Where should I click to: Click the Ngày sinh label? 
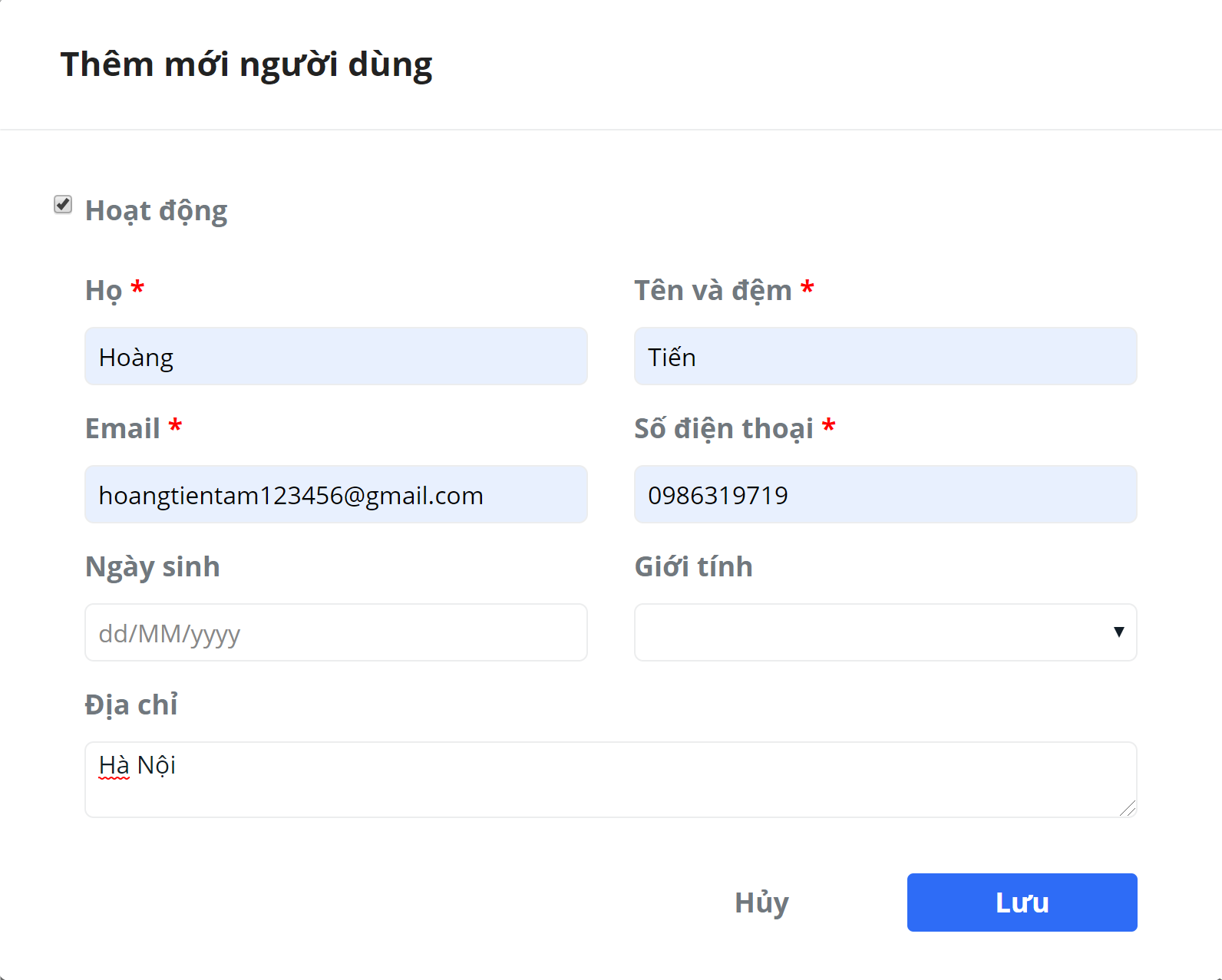pyautogui.click(x=153, y=567)
